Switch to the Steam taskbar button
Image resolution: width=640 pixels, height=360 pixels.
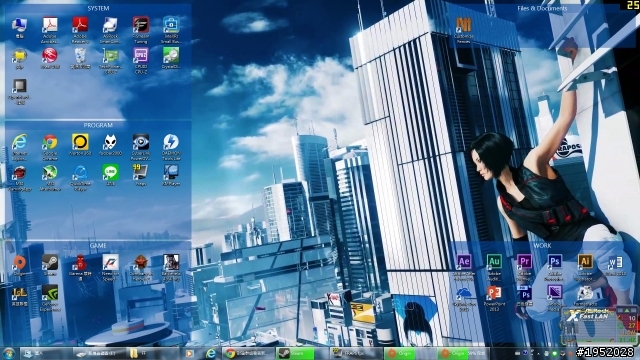tap(301, 353)
